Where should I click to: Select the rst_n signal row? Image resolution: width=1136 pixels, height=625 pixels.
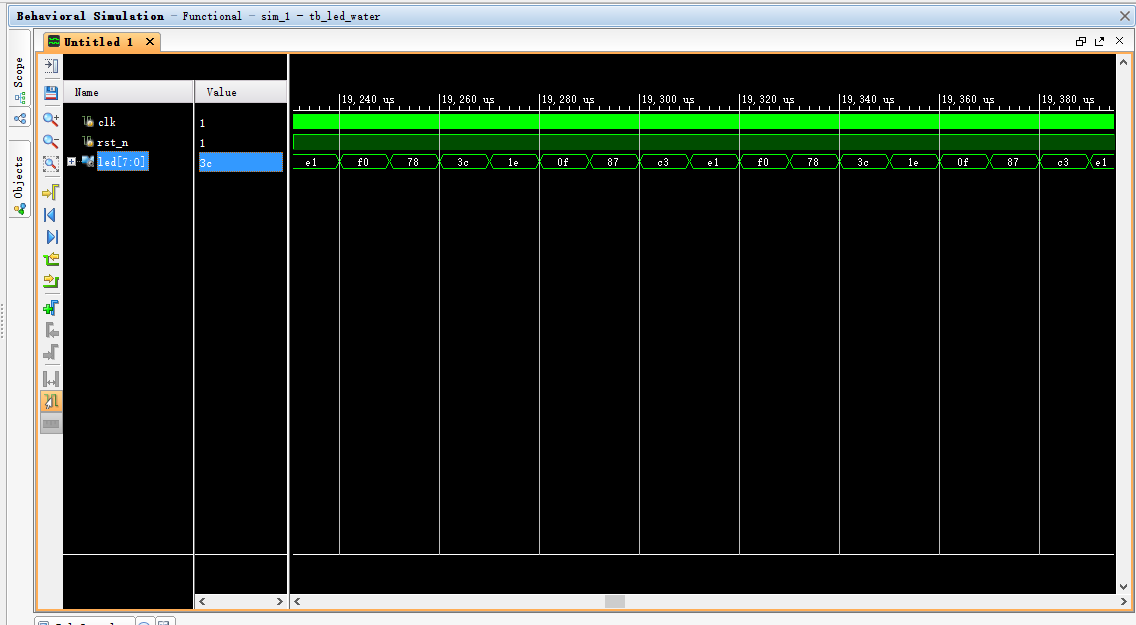tap(112, 143)
